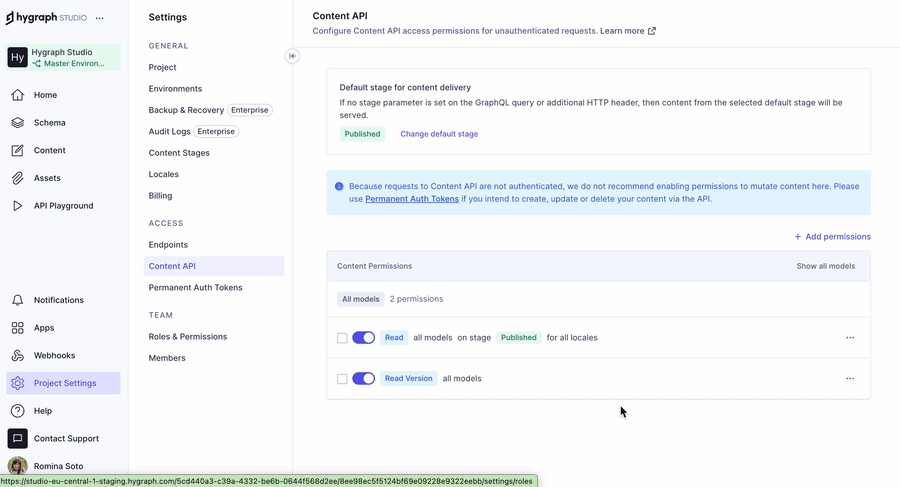
Task: Open options menu for Read permission row
Action: click(850, 338)
